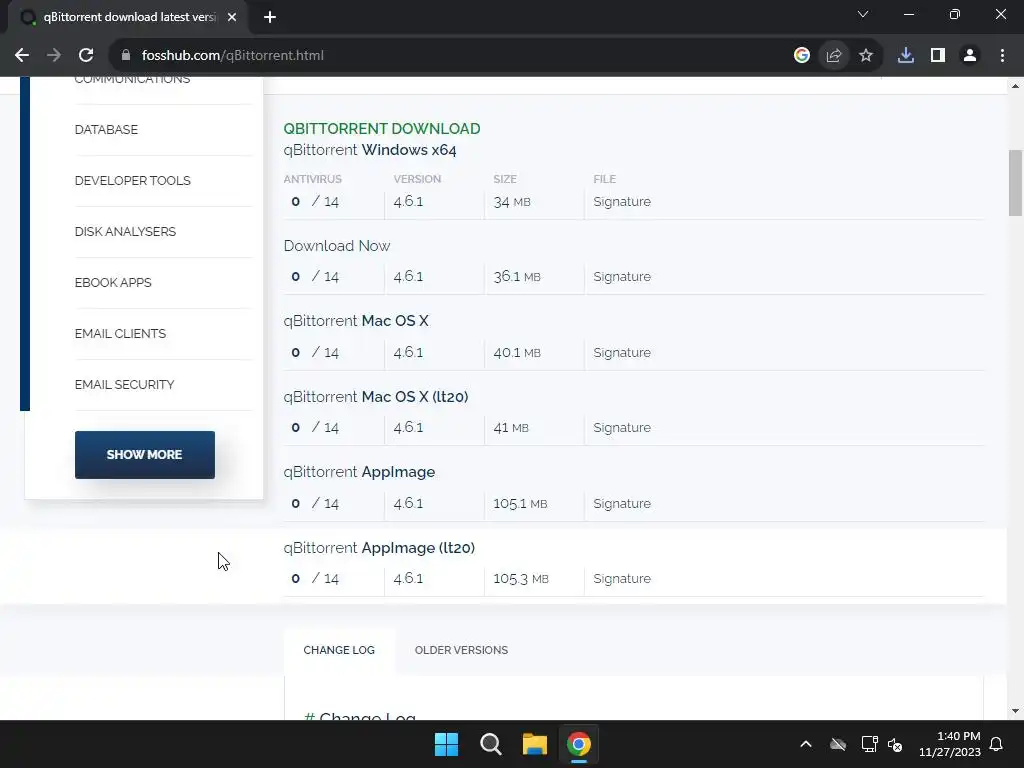Download qBittorrent Windows x64
The image size is (1024, 768).
click(370, 150)
